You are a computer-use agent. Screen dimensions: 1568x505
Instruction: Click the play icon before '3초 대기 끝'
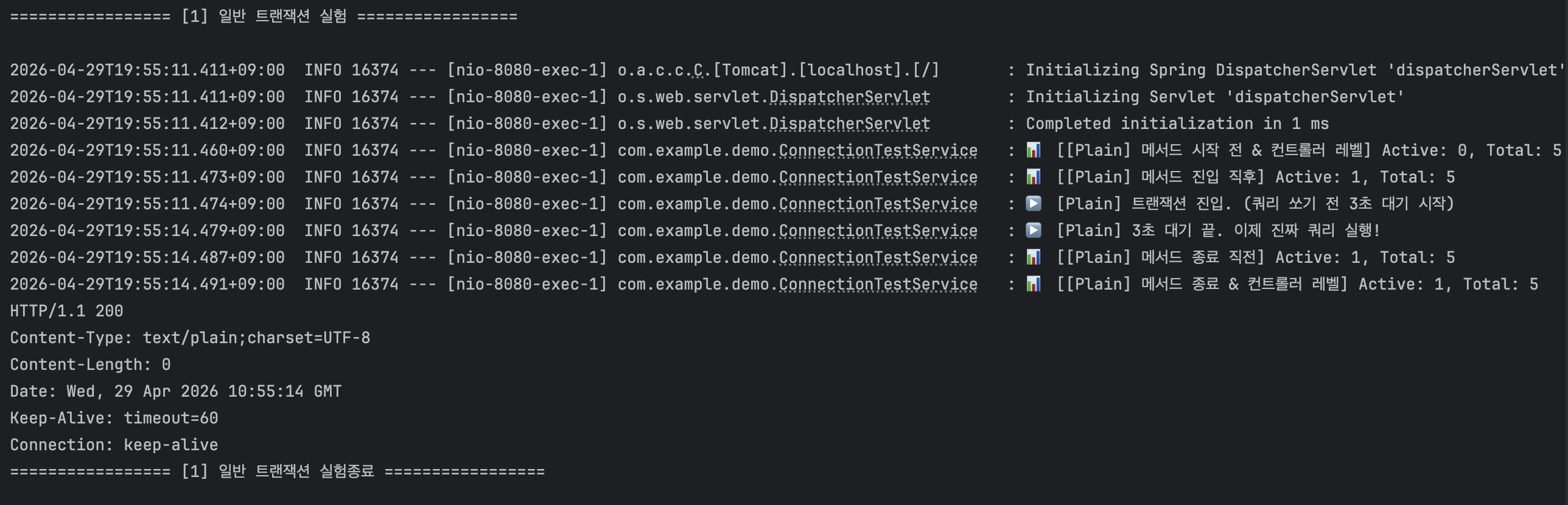[1034, 231]
